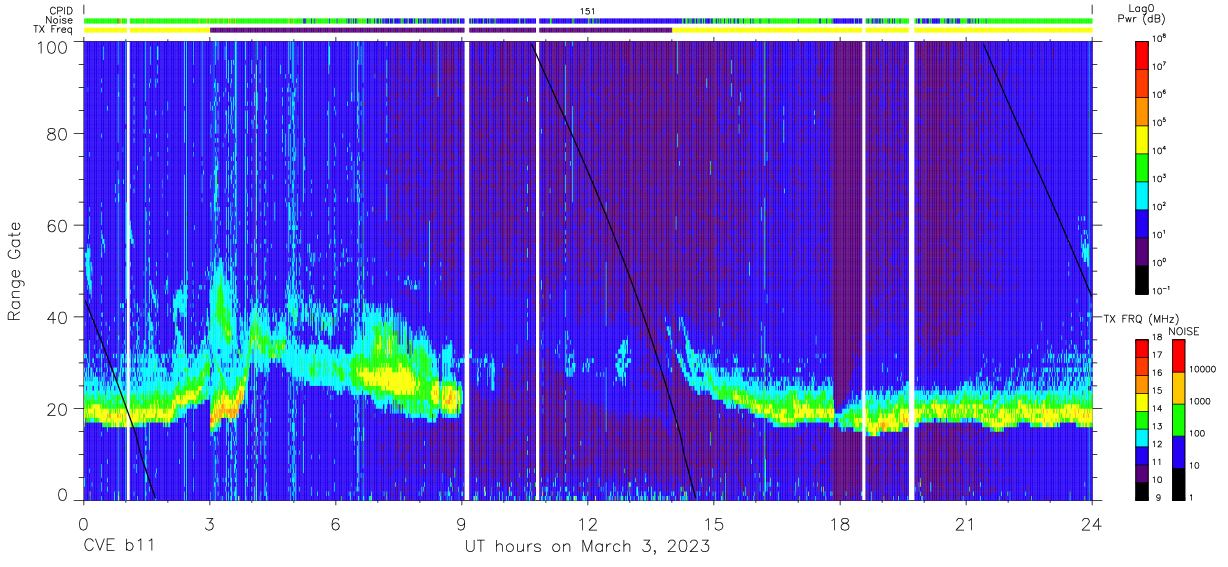Click the Range Gate y-axis title
The width and height of the screenshot is (1228, 567).
click(x=15, y=271)
